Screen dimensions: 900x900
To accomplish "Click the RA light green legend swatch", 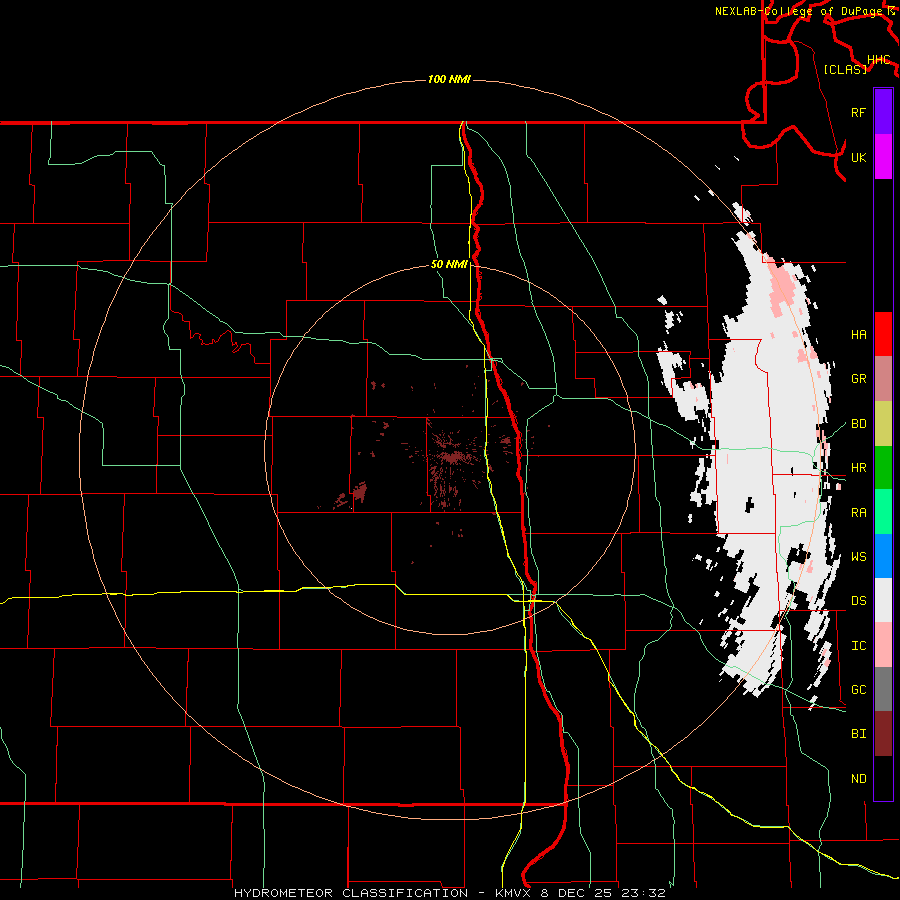I will tap(883, 512).
